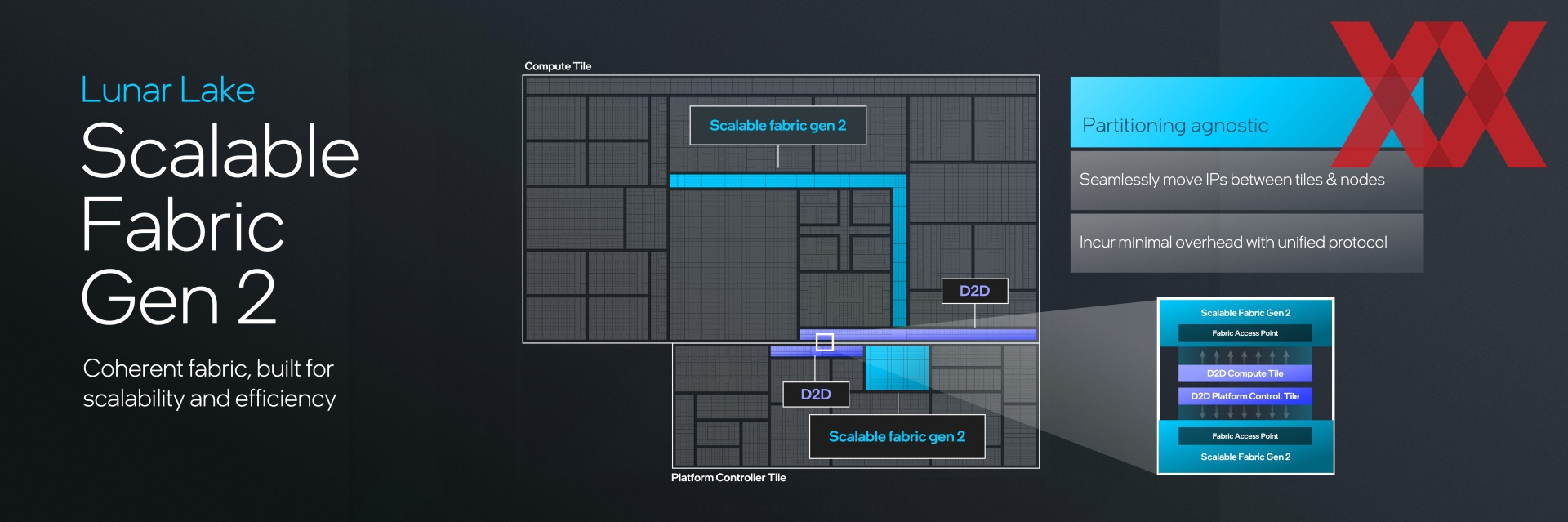Click the 'Compute Tile' label

point(558,66)
